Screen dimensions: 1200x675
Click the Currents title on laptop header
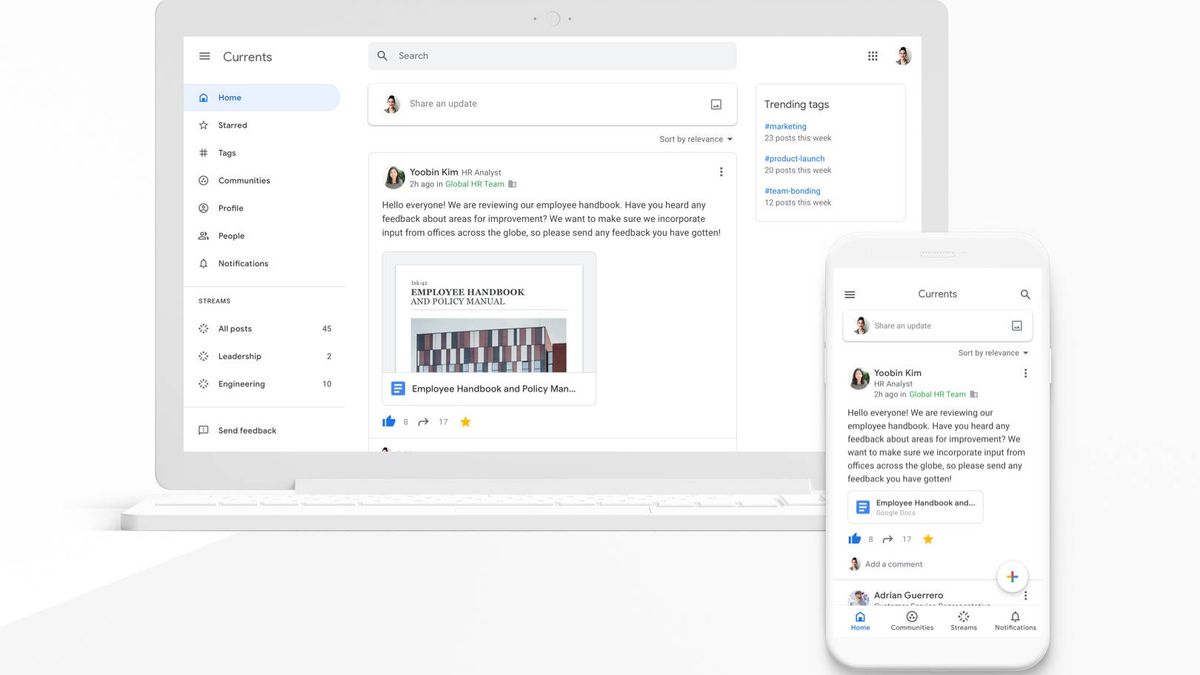[x=247, y=57]
